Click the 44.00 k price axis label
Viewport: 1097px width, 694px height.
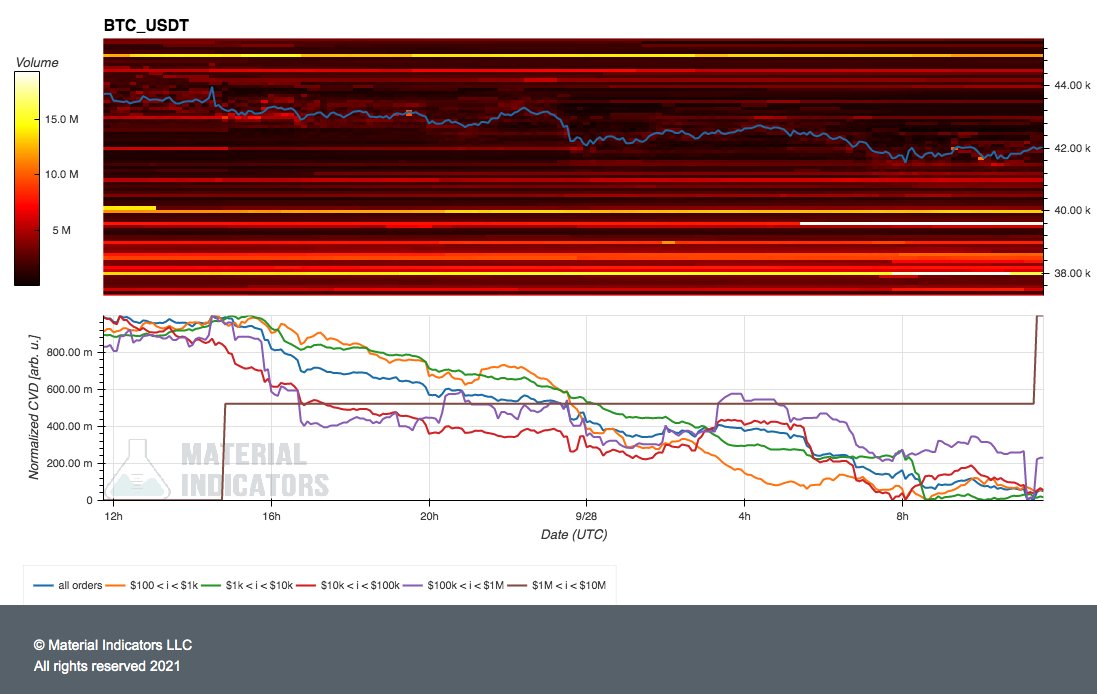click(x=1072, y=85)
